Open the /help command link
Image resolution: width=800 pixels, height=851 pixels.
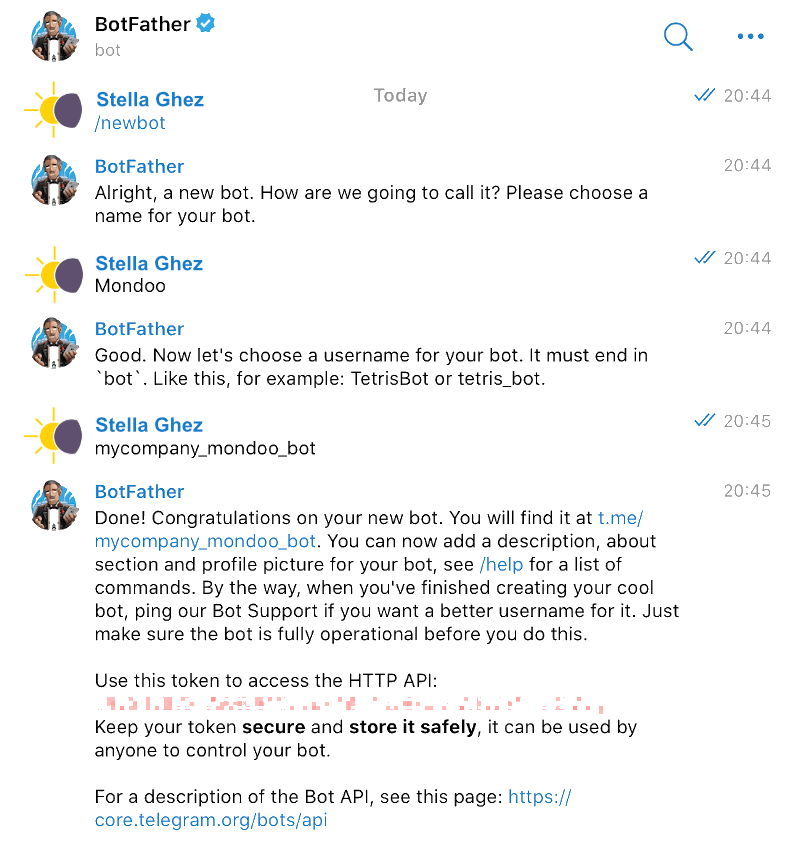[x=501, y=564]
